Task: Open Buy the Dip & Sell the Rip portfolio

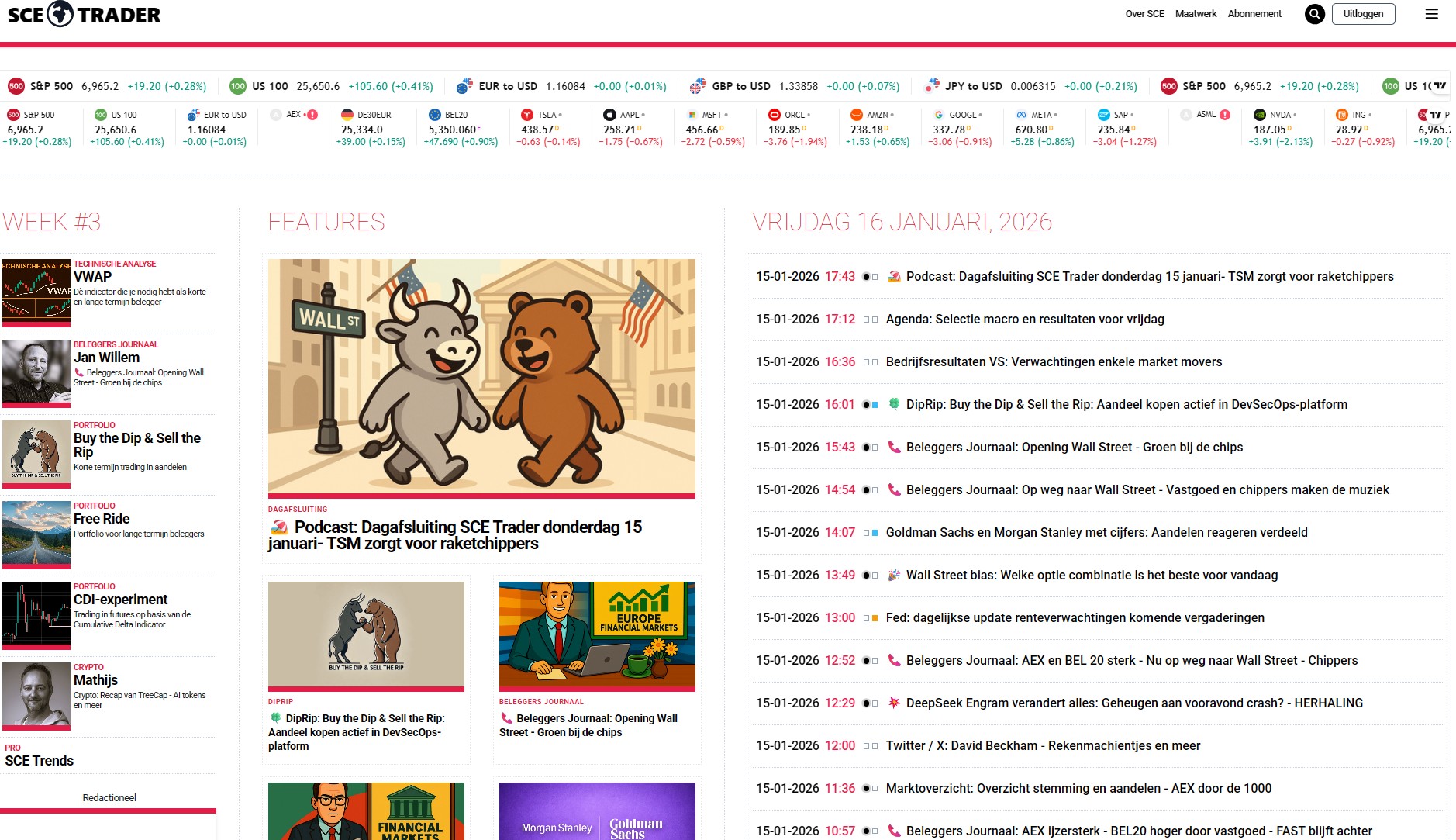Action: [x=136, y=444]
